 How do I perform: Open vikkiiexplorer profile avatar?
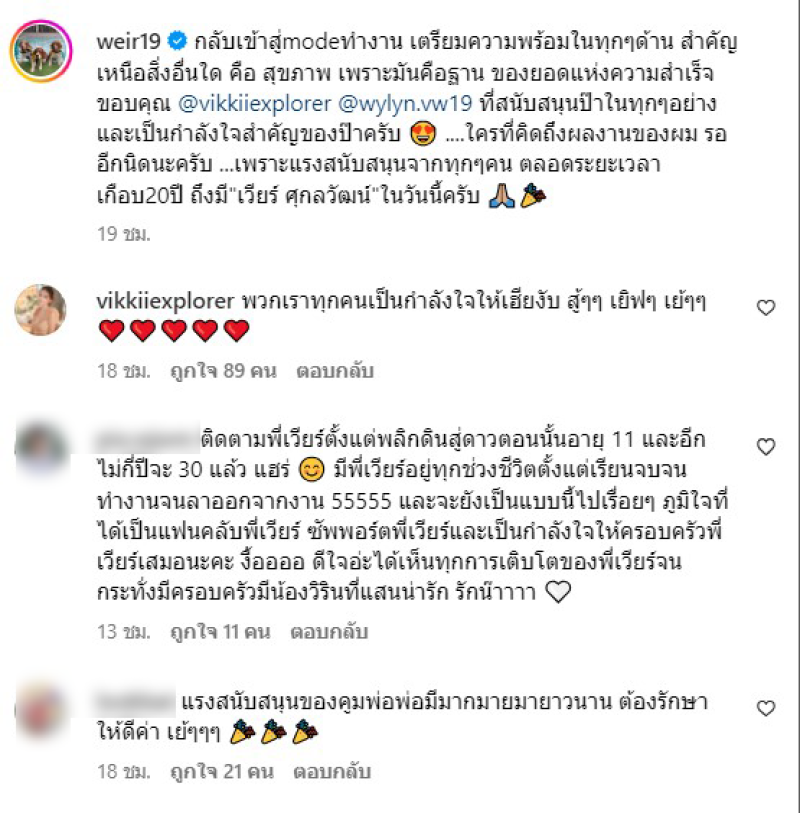coord(40,310)
